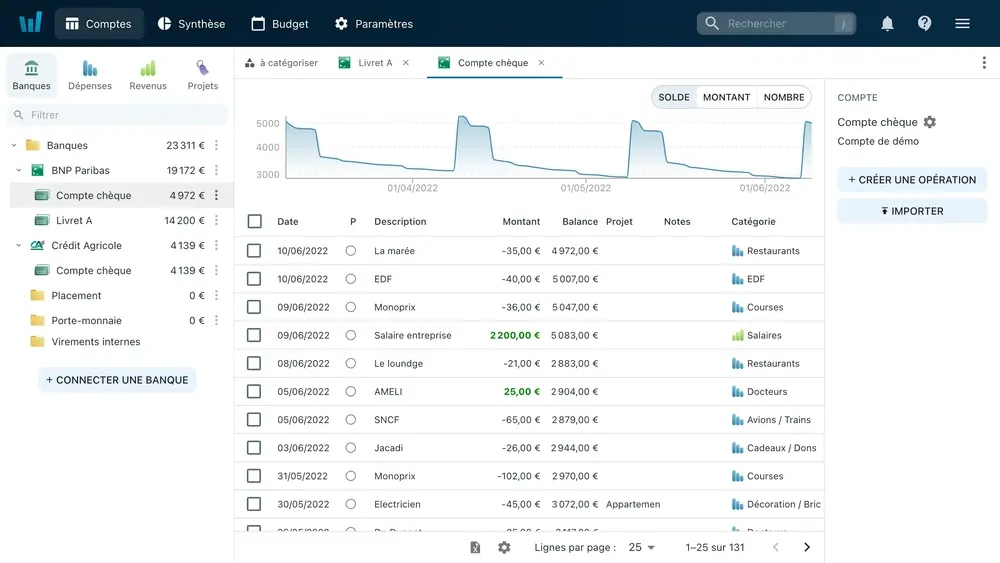Open the lines per page dropdown
1000x563 pixels.
(x=641, y=547)
